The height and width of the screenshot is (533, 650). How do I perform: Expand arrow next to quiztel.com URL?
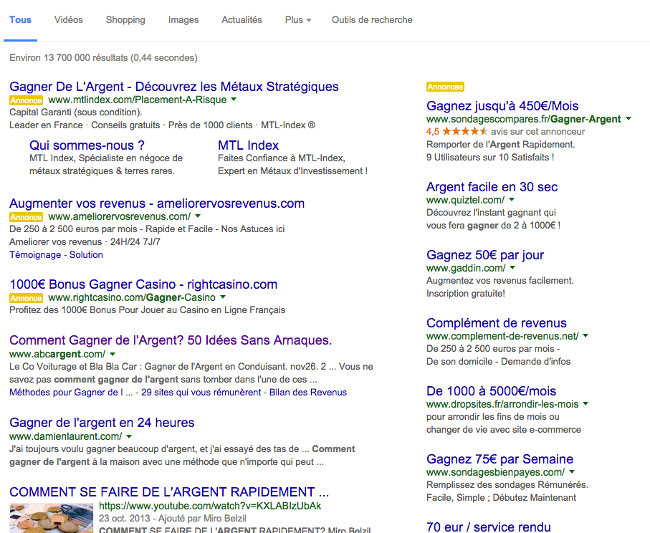tap(512, 199)
